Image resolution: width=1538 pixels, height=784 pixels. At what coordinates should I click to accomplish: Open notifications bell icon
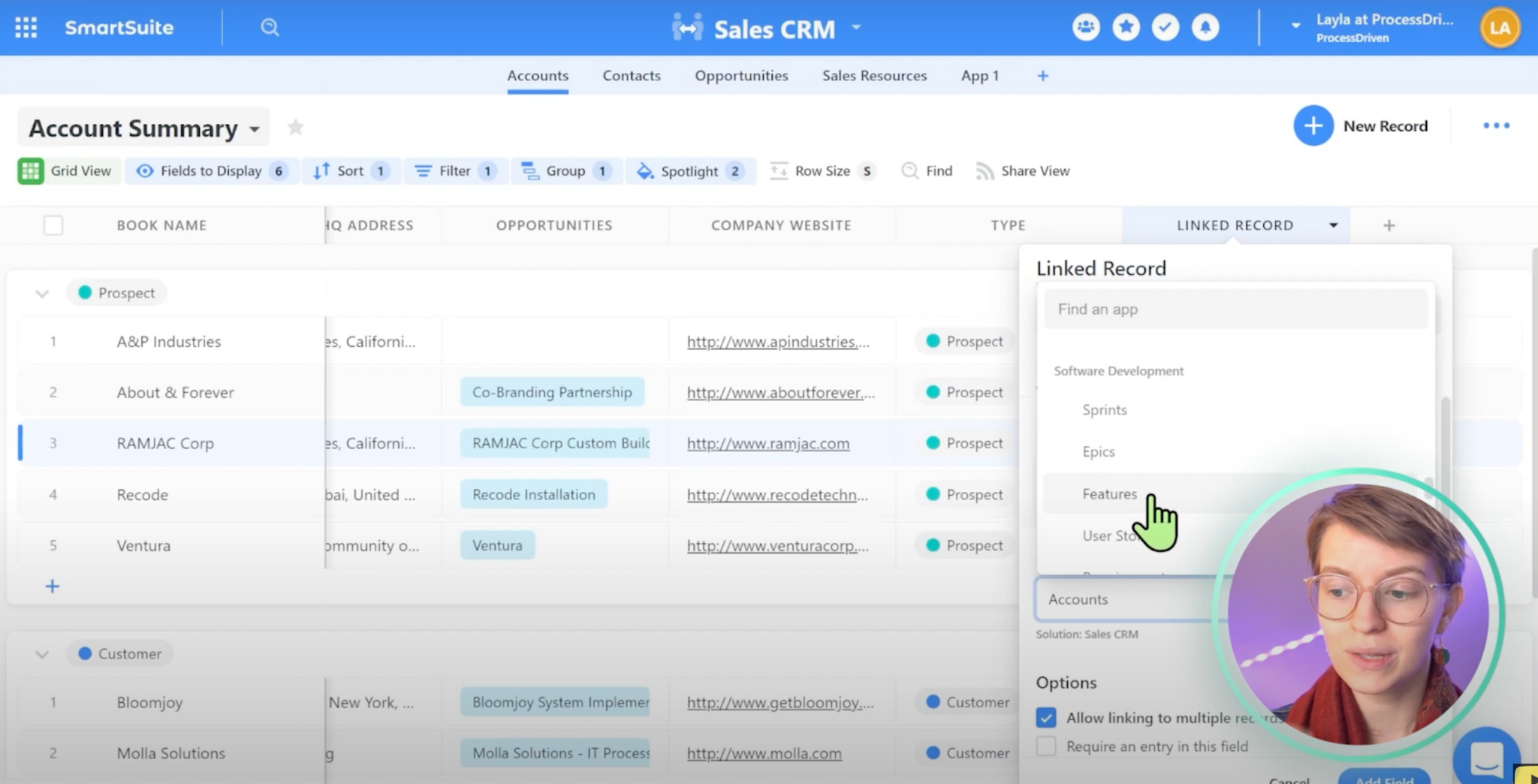click(1205, 28)
